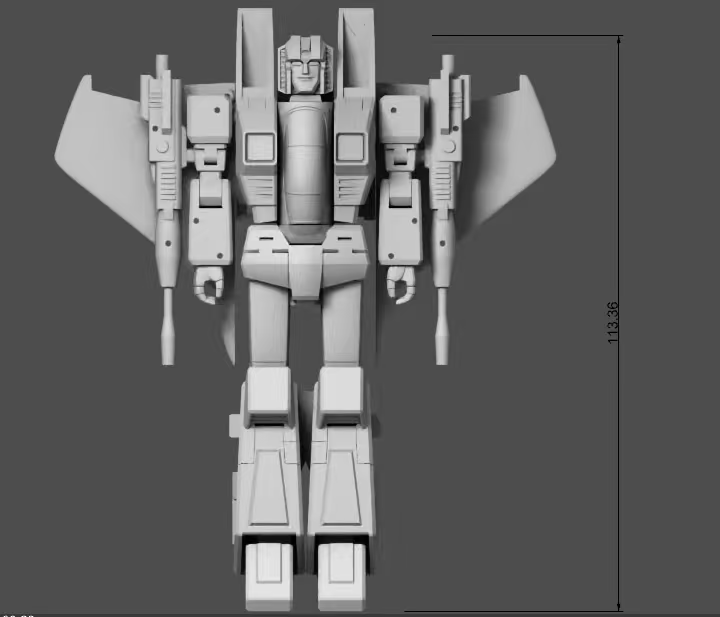Select the 113.36 height dimension label
The image size is (720, 617).
[x=613, y=322]
